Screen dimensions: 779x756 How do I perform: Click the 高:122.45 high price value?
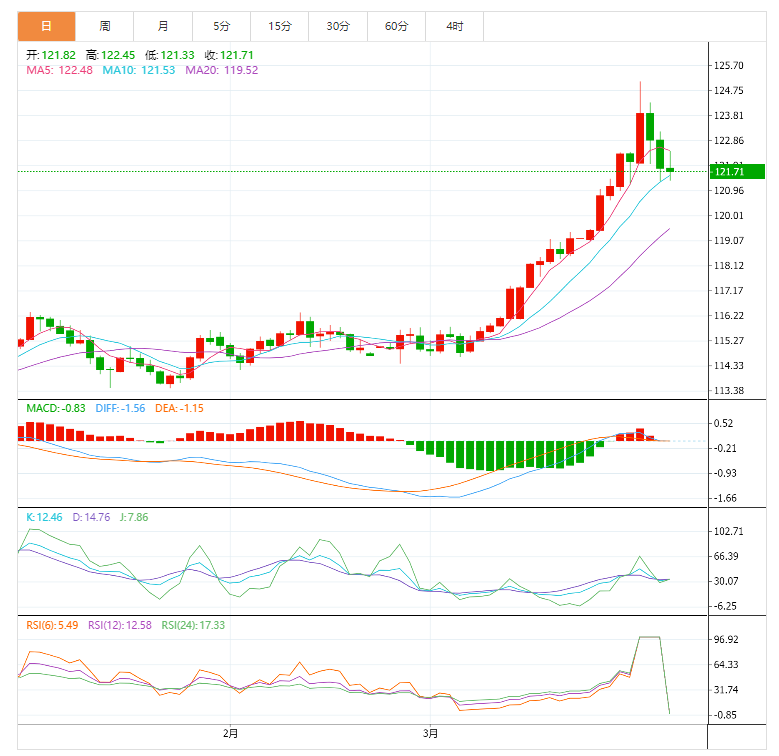(110, 55)
